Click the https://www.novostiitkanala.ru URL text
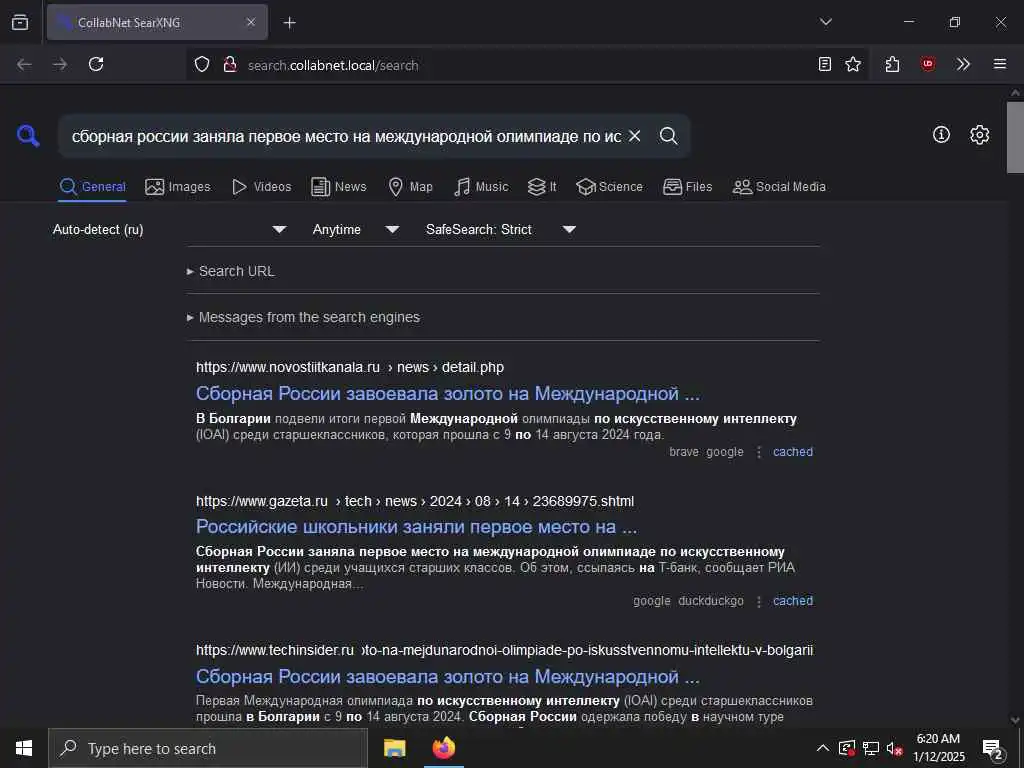The image size is (1024, 768). 288,367
